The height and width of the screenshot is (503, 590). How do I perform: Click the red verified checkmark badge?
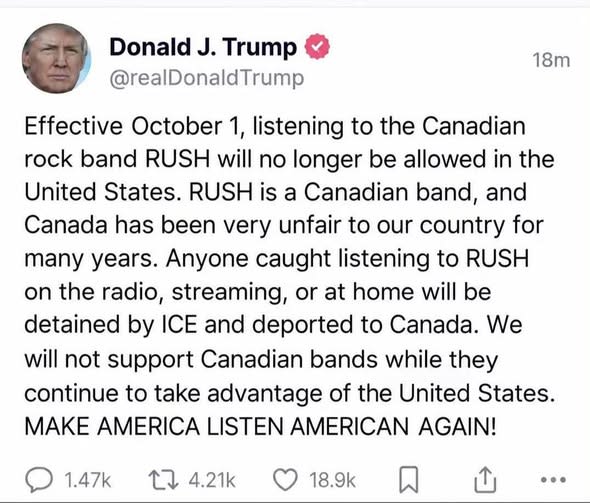coord(317,46)
